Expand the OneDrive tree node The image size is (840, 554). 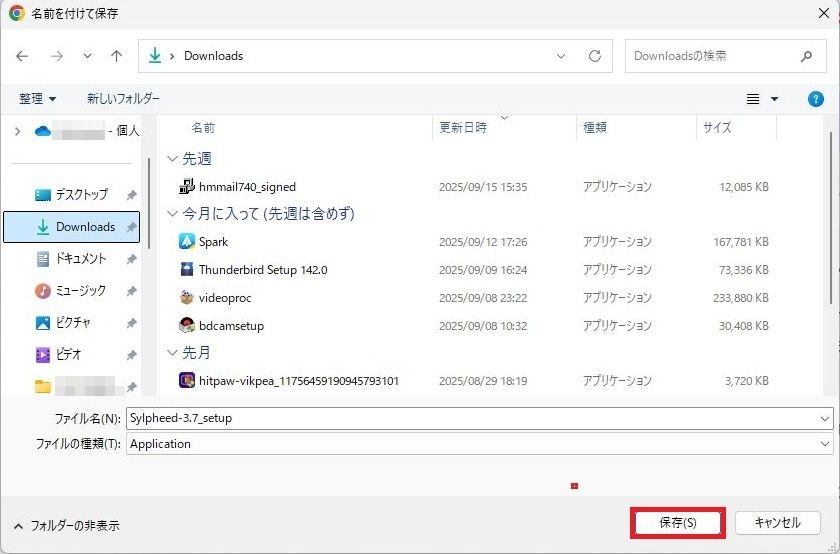17,131
